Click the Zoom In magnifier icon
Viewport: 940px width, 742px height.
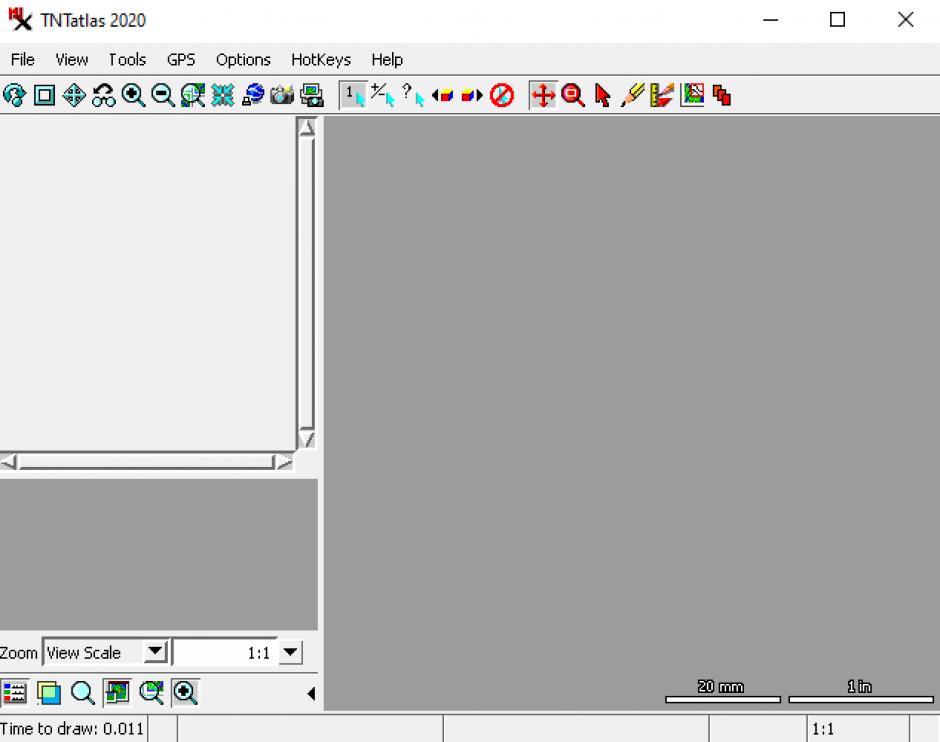tap(133, 95)
